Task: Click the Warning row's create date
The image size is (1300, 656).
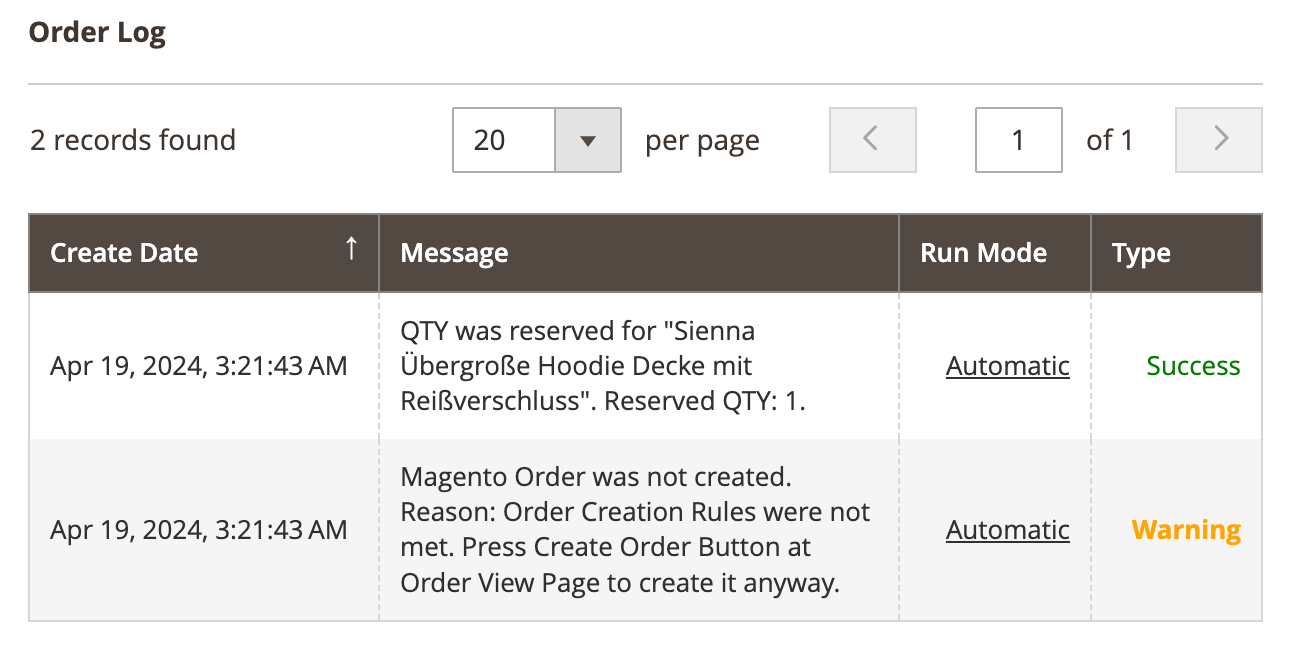Action: (199, 530)
